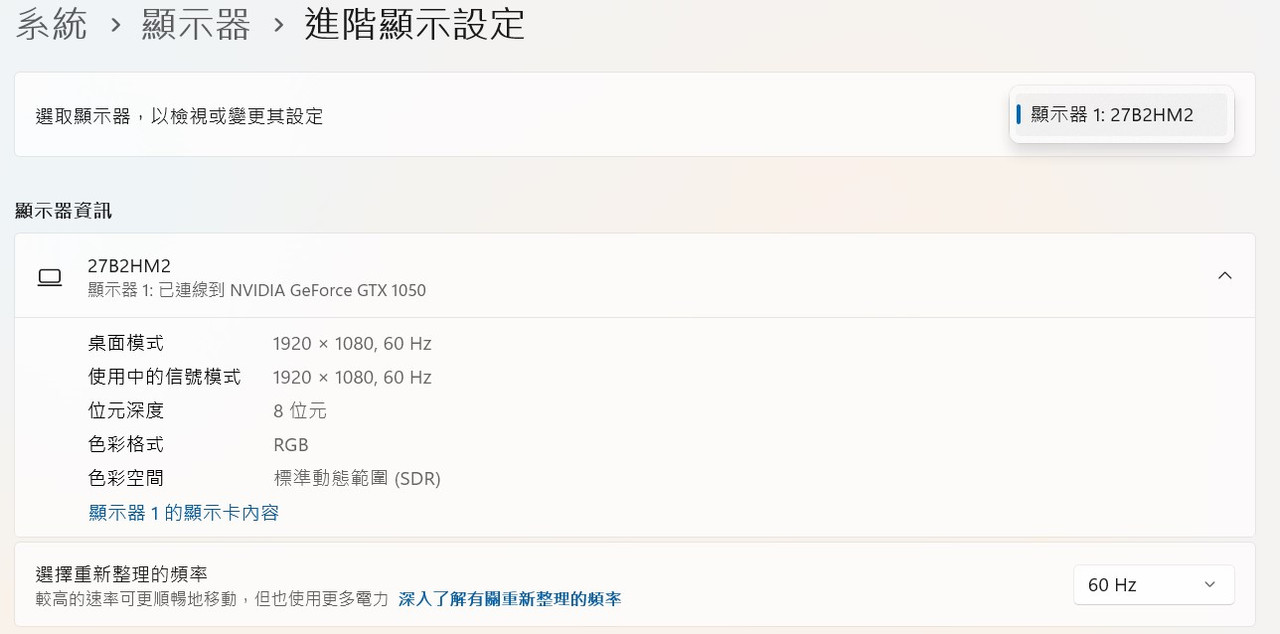Click the 色彩空間 標準動態範圍 (SDR) value

pyautogui.click(x=357, y=479)
